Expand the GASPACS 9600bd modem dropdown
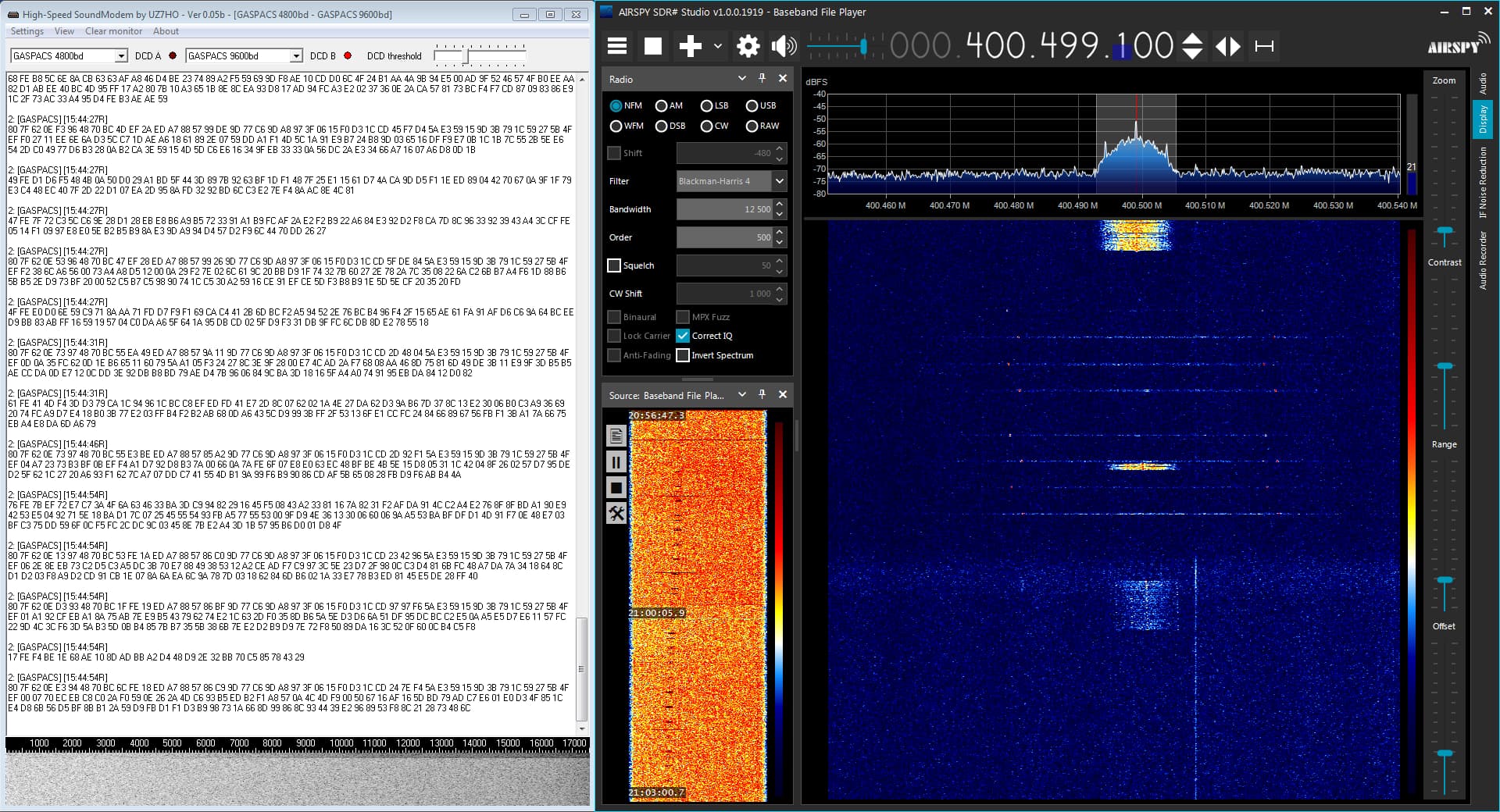The height and width of the screenshot is (812, 1500). (296, 56)
